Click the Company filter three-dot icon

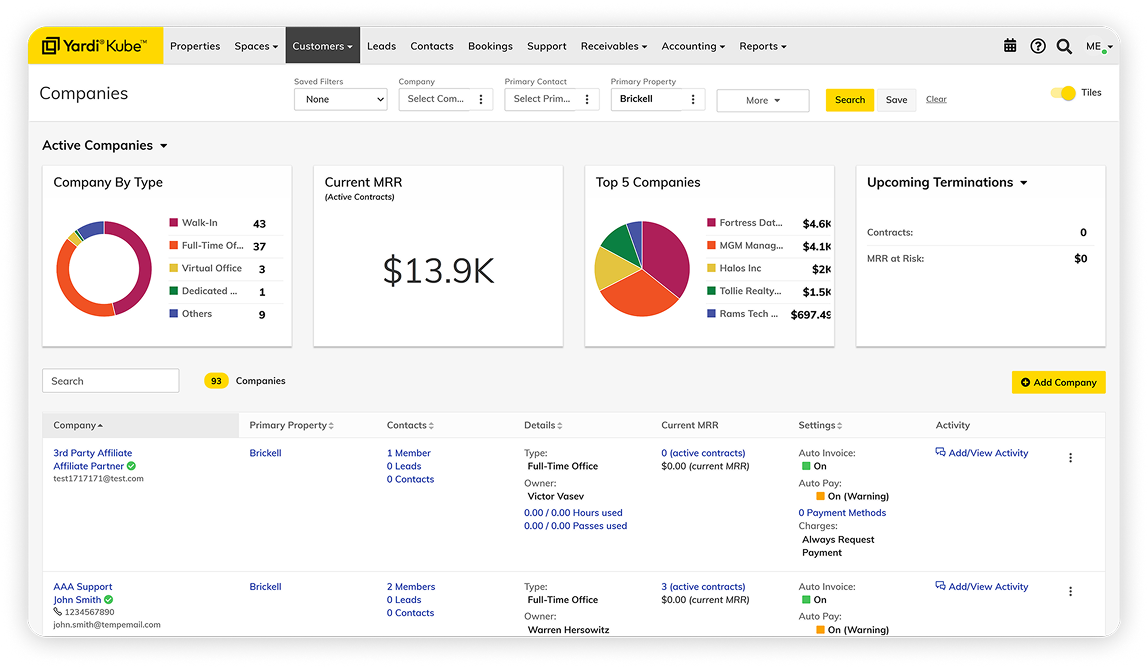click(x=481, y=100)
